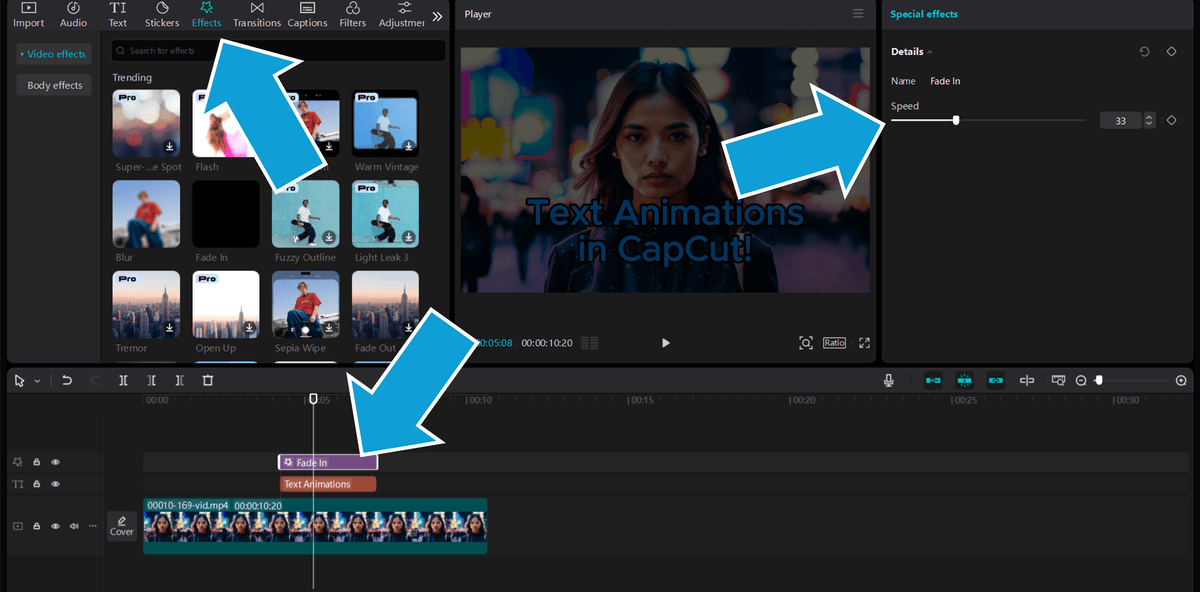Choose the Super Spot effect thumbnail
This screenshot has width=1200, height=592.
pyautogui.click(x=147, y=123)
